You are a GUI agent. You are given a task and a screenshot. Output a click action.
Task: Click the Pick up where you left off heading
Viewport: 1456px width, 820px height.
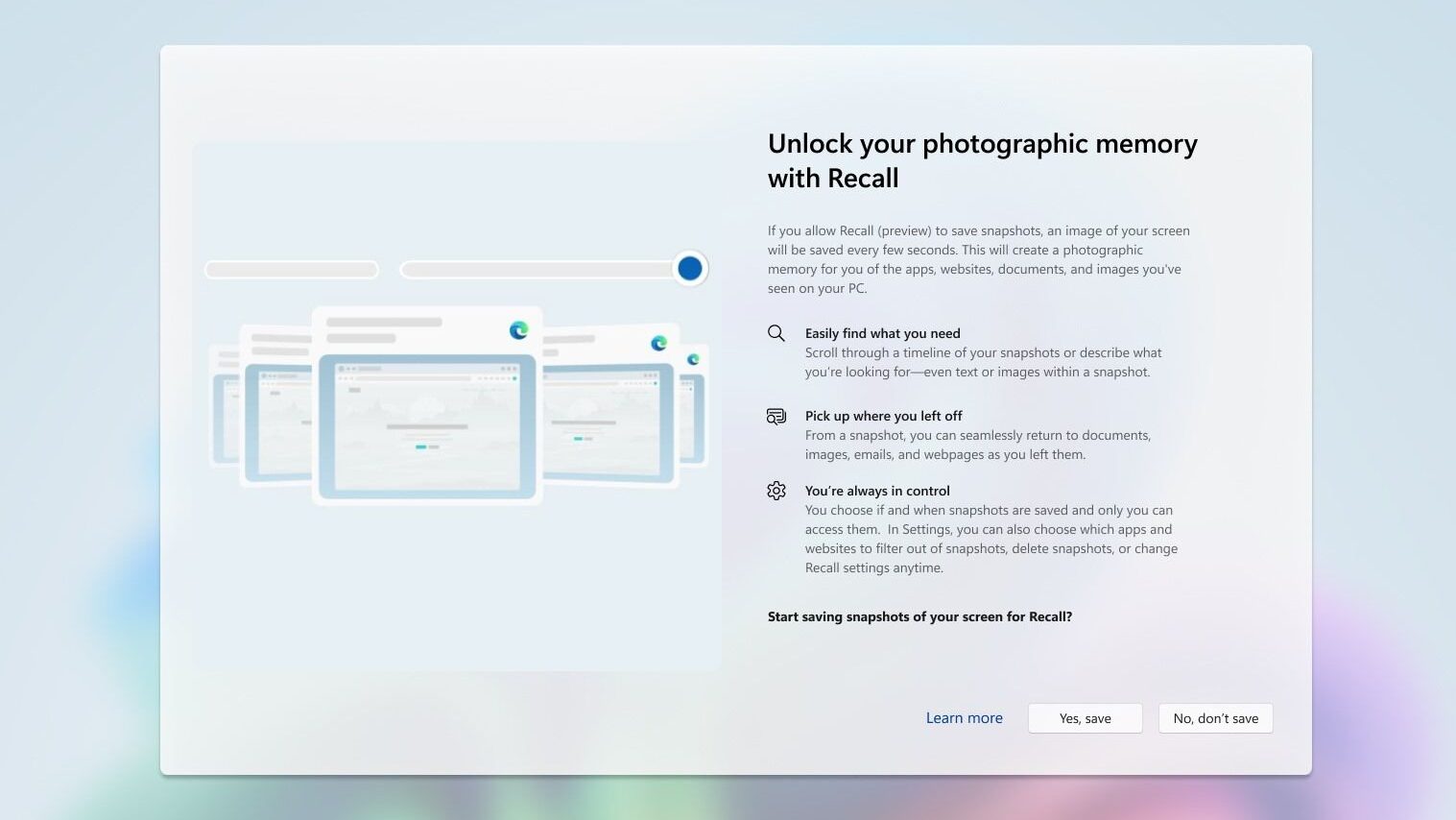[x=883, y=416]
